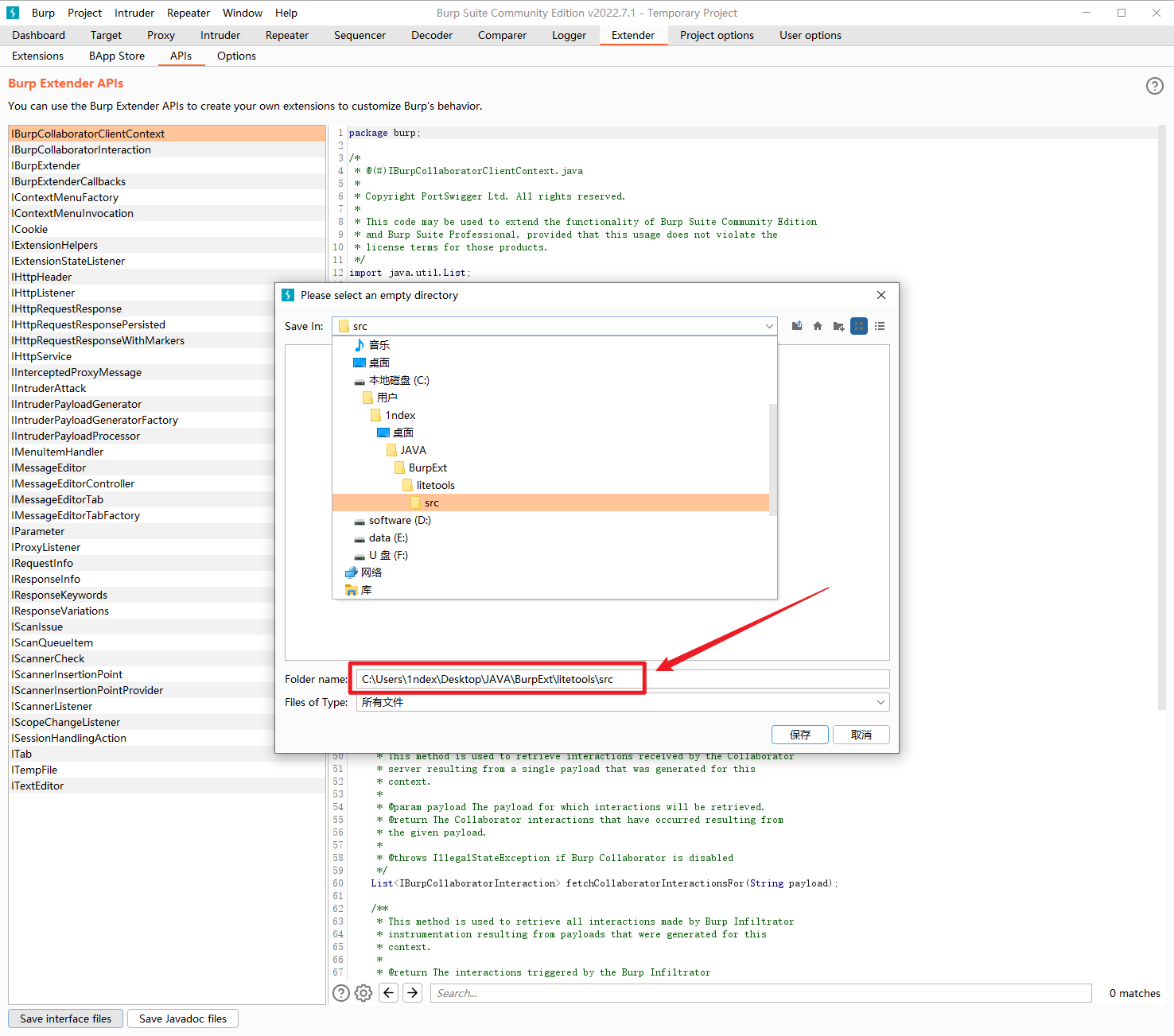Switch to the Sequencer tab
Screen dimensions: 1174x1036
(x=360, y=35)
